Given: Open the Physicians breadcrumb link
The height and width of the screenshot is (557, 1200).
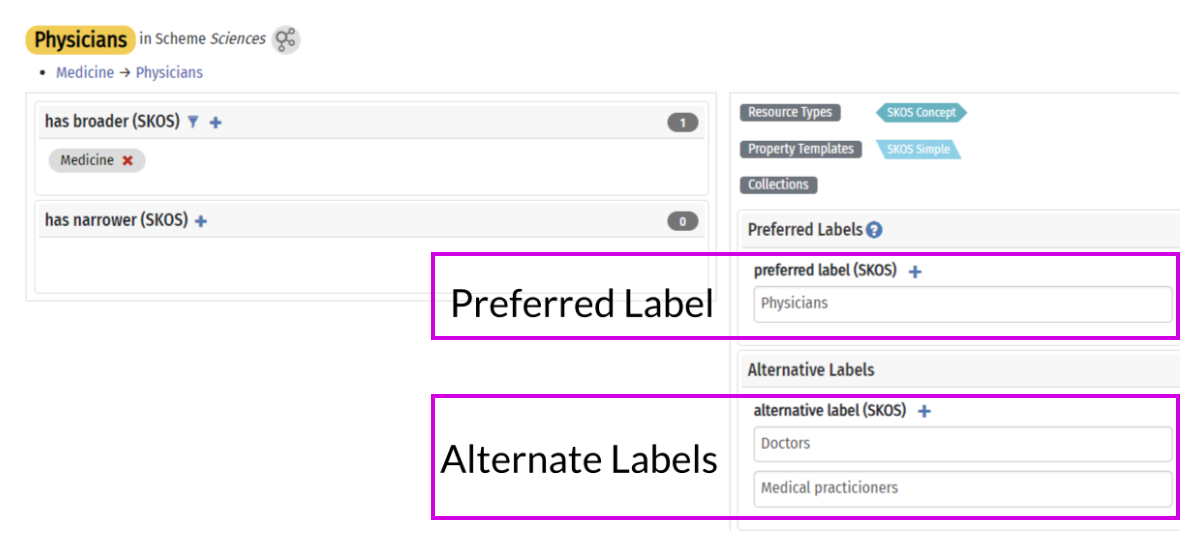Looking at the screenshot, I should [169, 72].
